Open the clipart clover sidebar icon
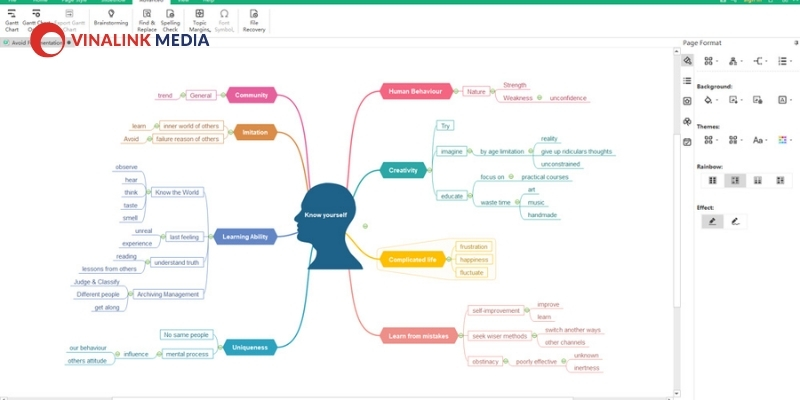 point(687,121)
